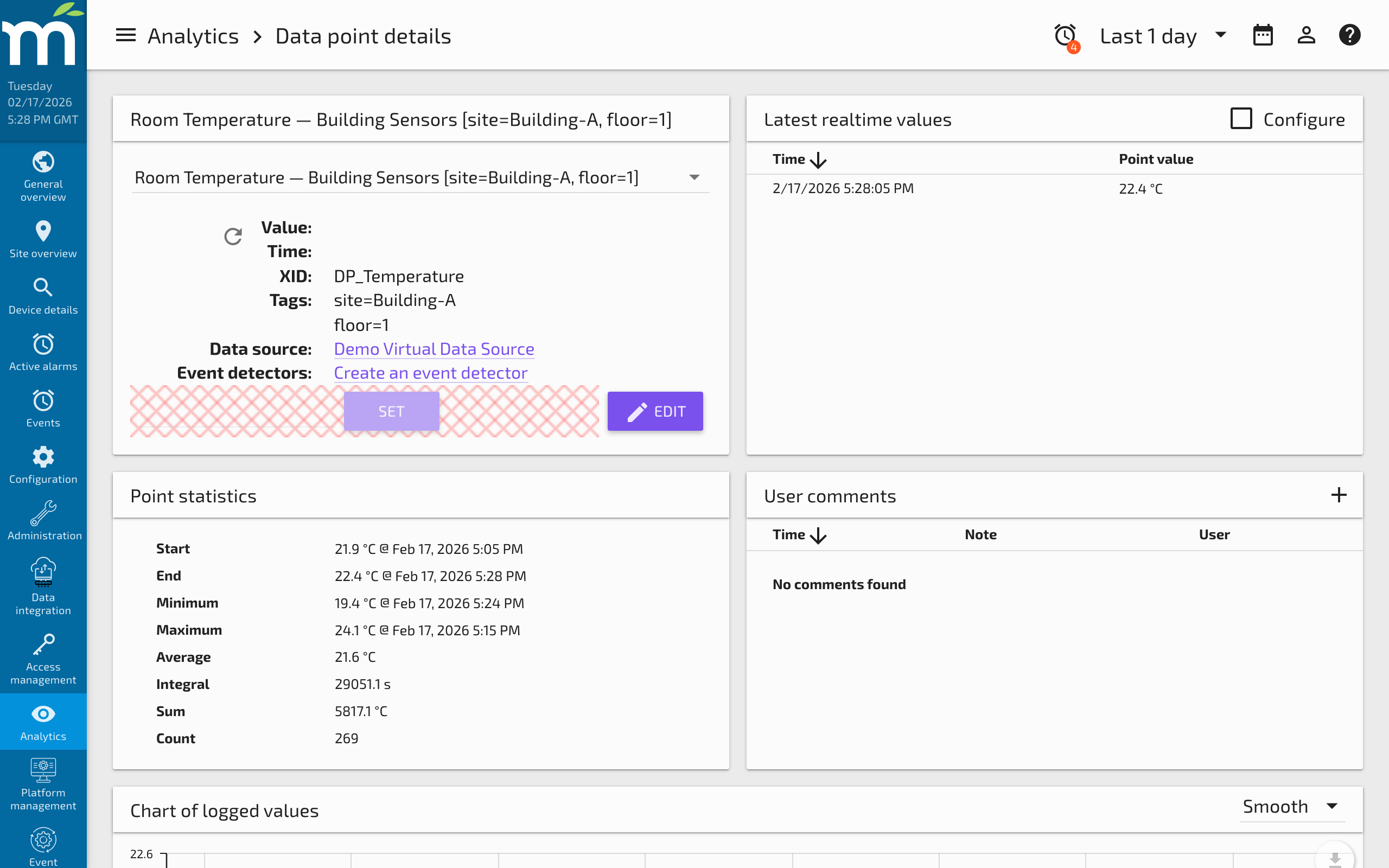Viewport: 1389px width, 868px height.
Task: Enable Configure for Latest realtime values
Action: click(x=1241, y=119)
